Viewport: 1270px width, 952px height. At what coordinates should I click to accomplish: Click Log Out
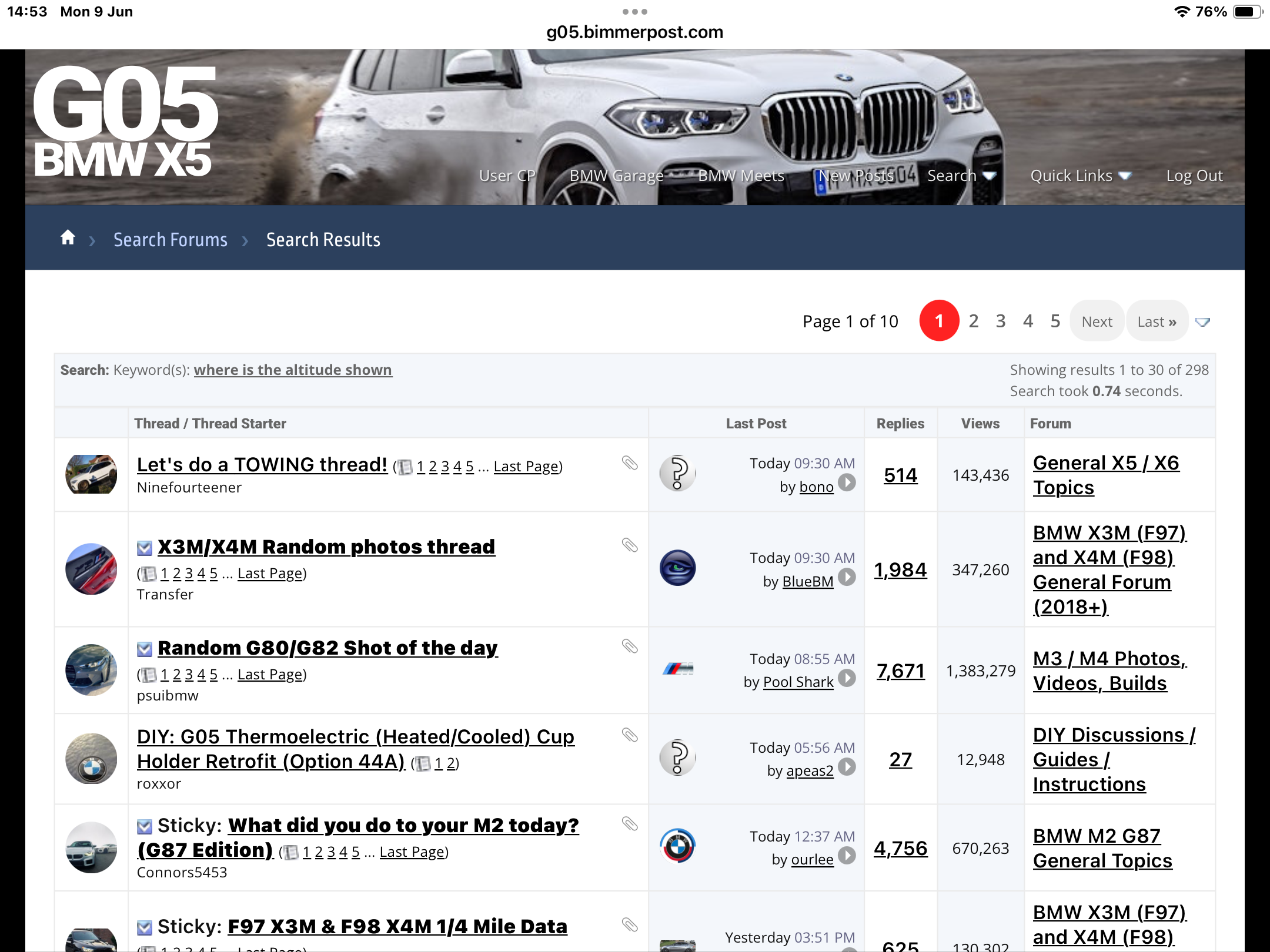1194,176
